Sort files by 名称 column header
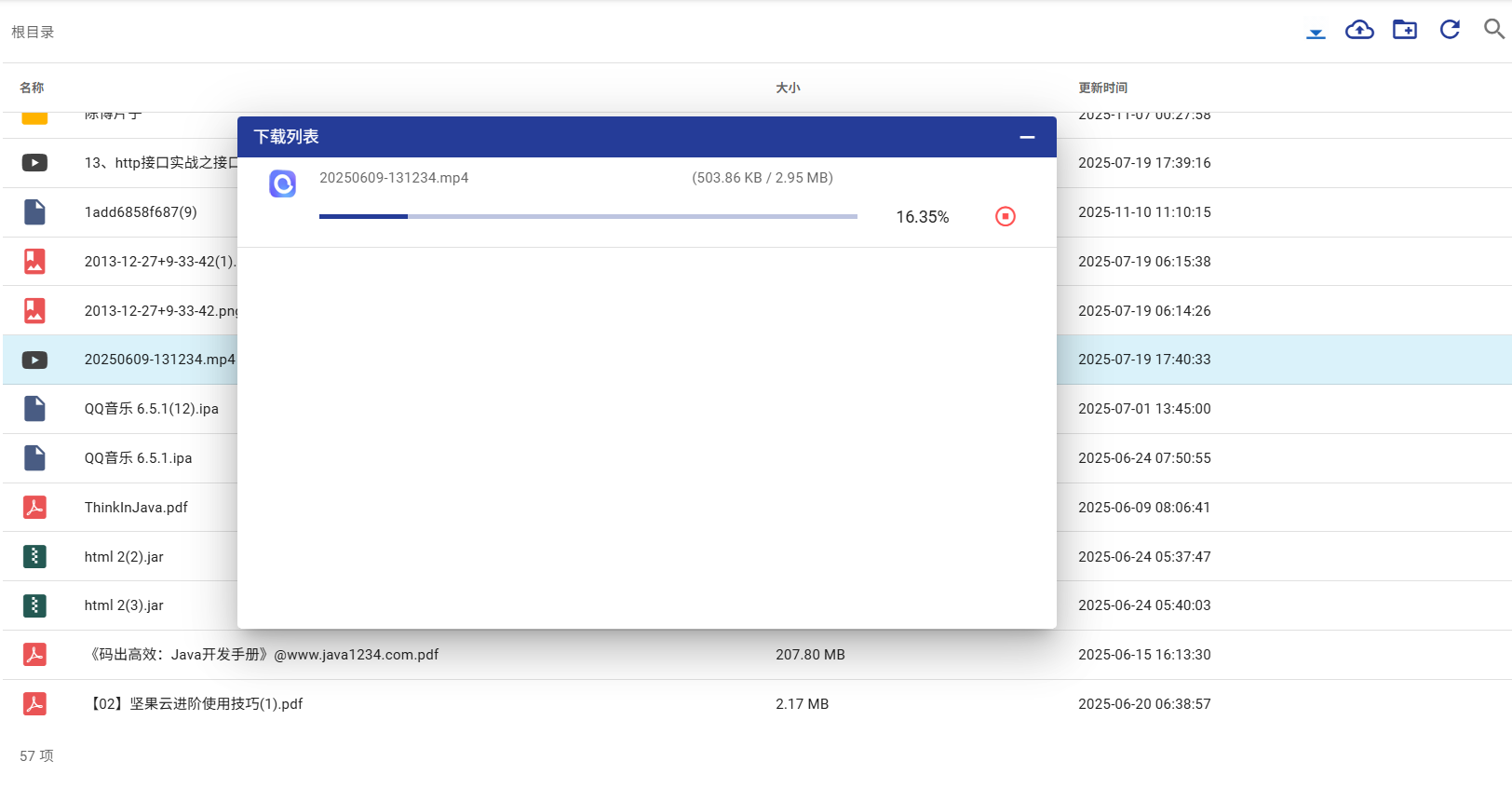1512x802 pixels. pyautogui.click(x=32, y=88)
